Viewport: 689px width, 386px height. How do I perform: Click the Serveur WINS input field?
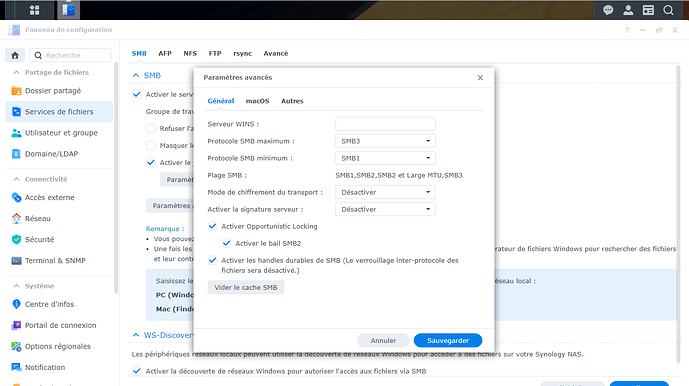pyautogui.click(x=385, y=124)
